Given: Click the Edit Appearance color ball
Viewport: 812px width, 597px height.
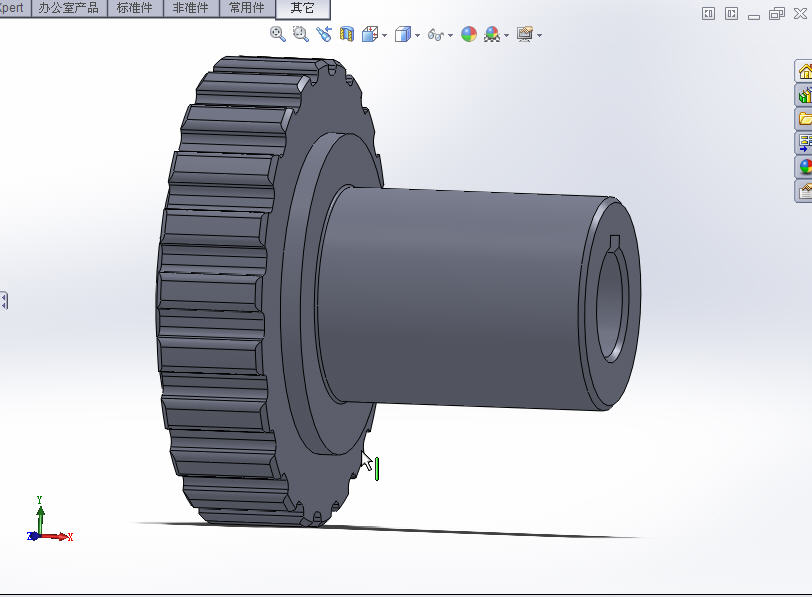Looking at the screenshot, I should click(x=469, y=34).
